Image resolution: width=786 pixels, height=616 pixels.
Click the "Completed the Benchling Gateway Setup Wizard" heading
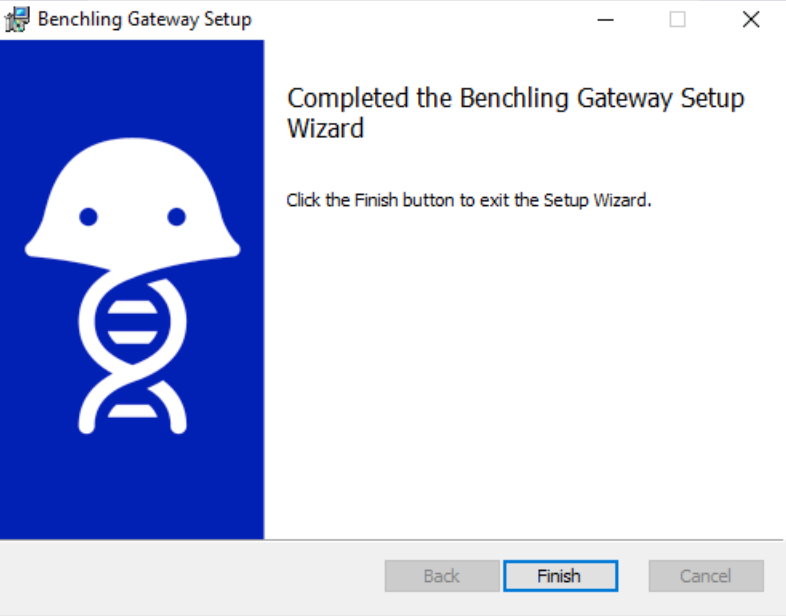(515, 99)
